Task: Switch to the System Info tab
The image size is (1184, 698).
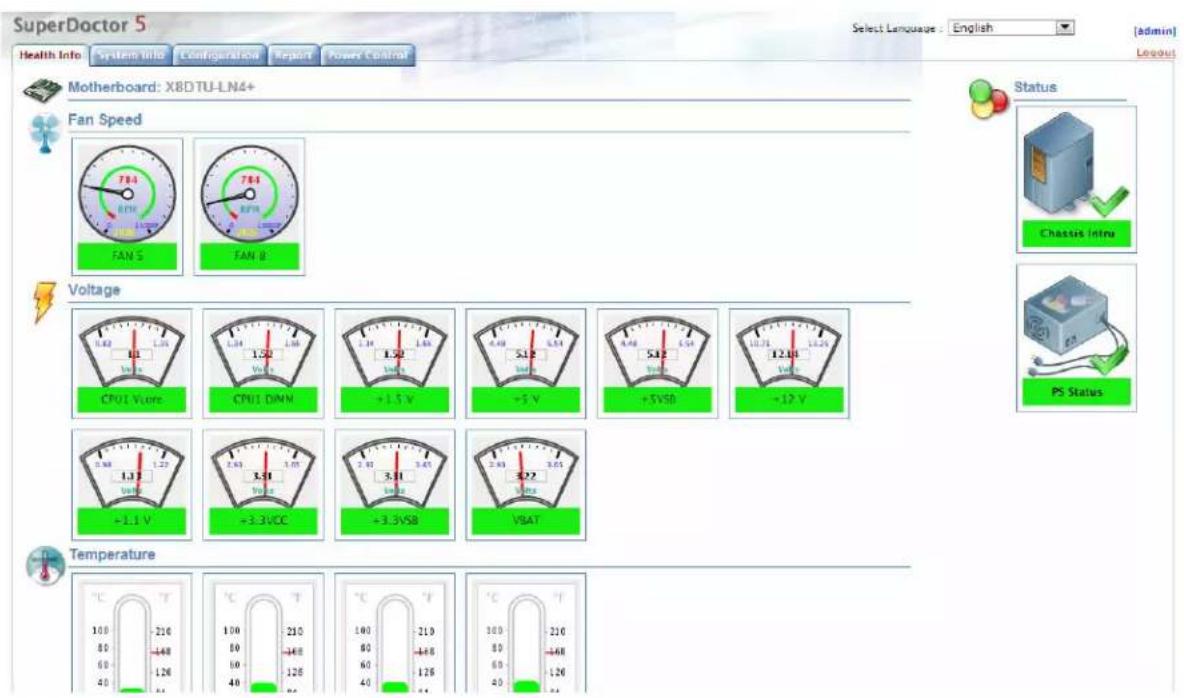Action: pyautogui.click(x=131, y=55)
